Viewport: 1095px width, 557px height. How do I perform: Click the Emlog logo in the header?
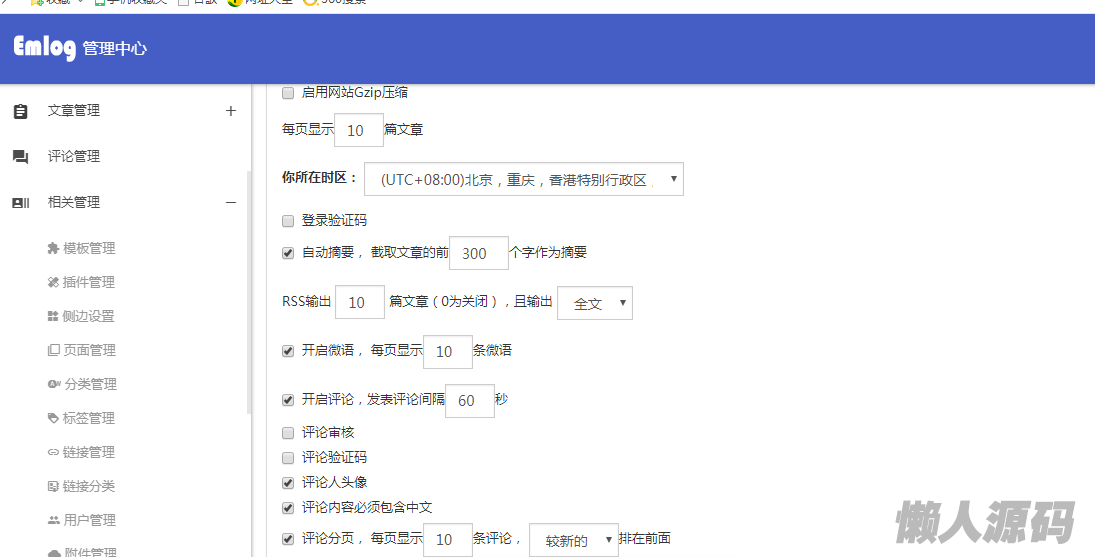pos(45,47)
